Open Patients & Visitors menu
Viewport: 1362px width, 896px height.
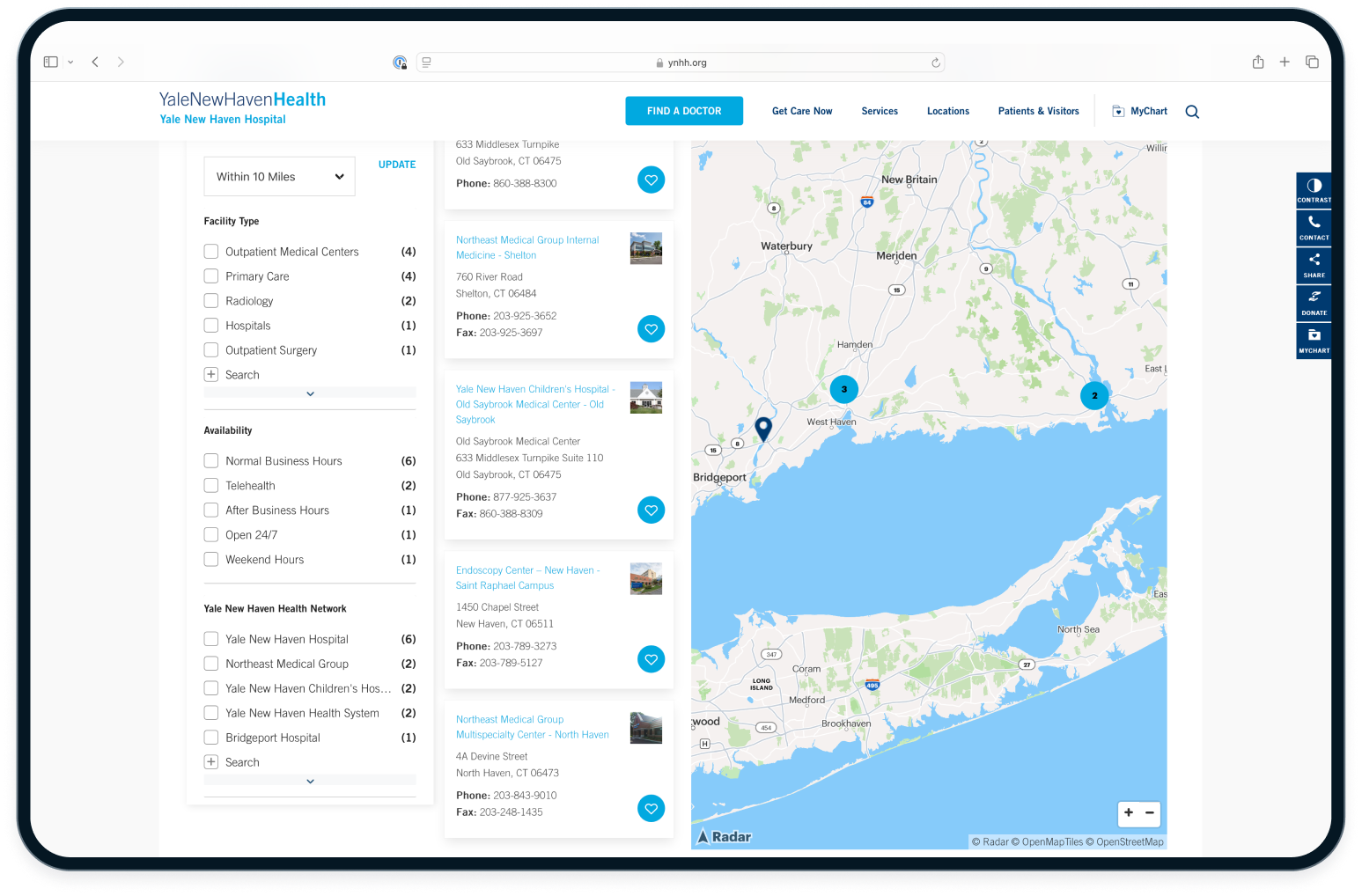pos(1038,111)
